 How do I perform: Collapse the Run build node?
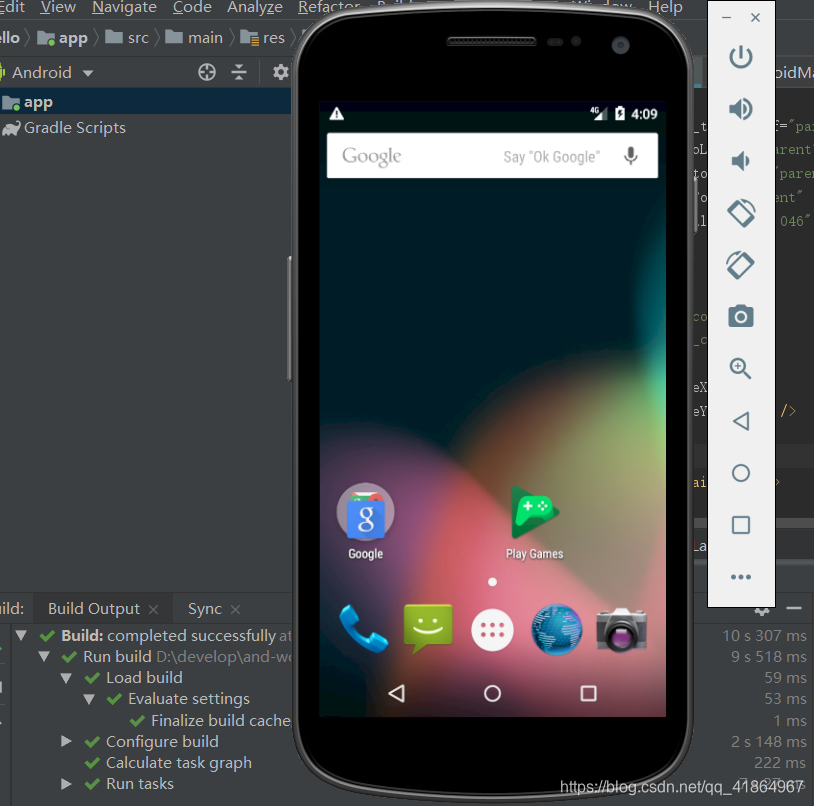44,657
